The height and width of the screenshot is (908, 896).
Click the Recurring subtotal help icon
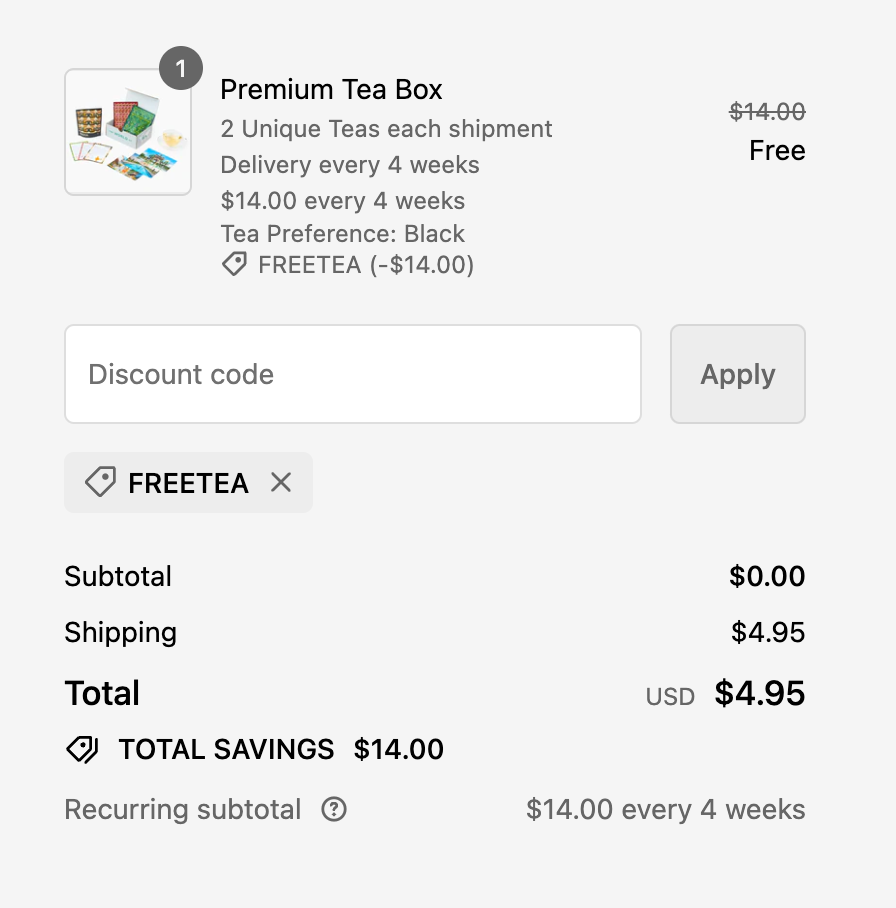pyautogui.click(x=334, y=809)
